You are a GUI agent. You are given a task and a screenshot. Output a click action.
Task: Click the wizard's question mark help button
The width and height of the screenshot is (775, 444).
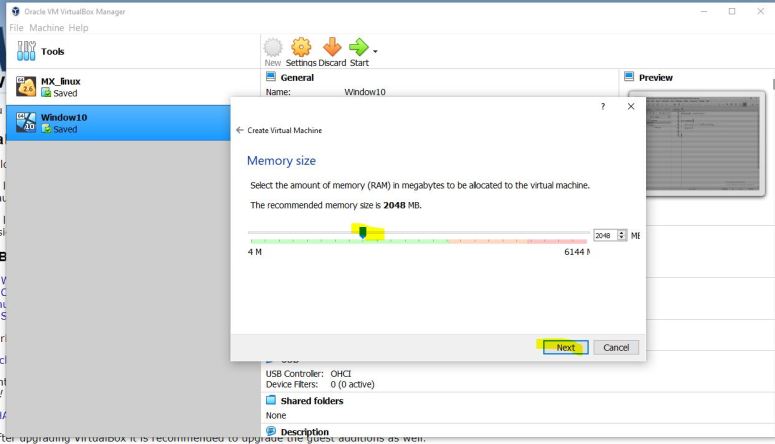coord(602,107)
